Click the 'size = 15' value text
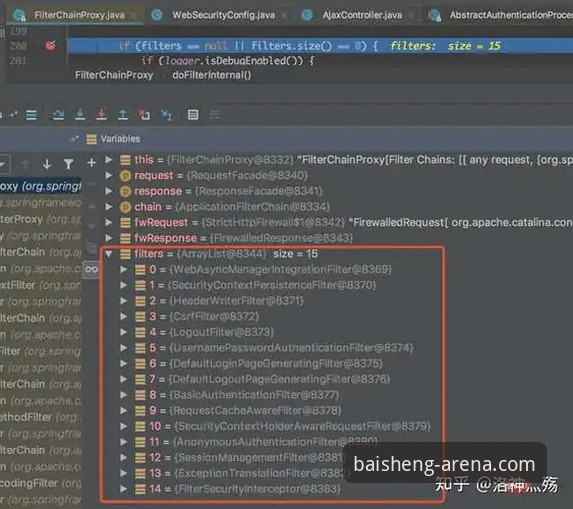This screenshot has height=509, width=573. click(x=295, y=254)
